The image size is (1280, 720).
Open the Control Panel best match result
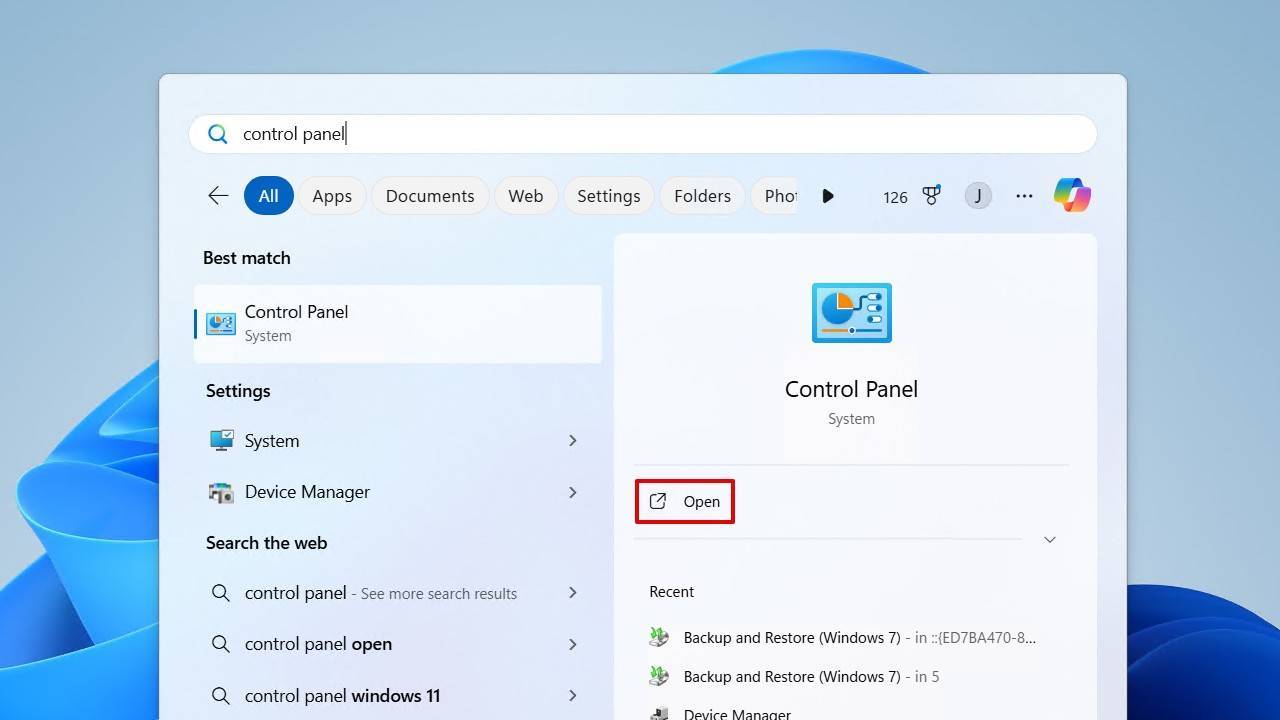(x=398, y=323)
